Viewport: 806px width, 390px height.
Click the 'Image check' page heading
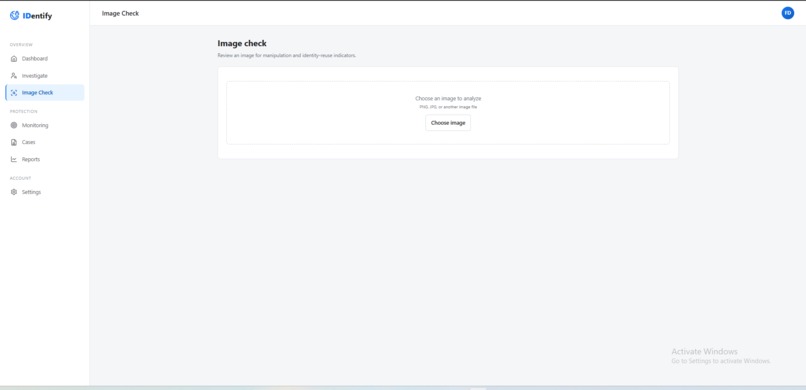(x=242, y=44)
